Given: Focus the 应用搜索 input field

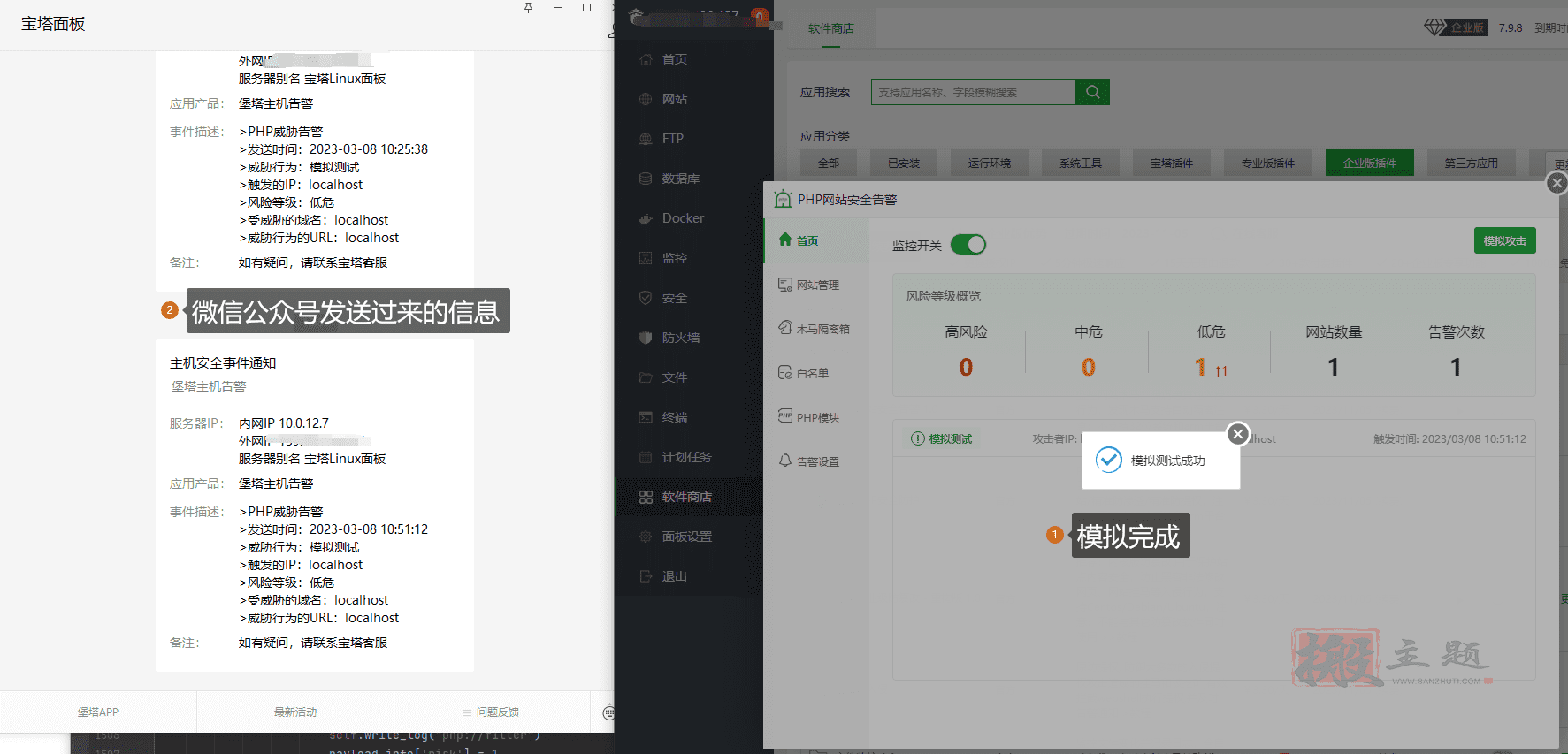Looking at the screenshot, I should [x=973, y=92].
